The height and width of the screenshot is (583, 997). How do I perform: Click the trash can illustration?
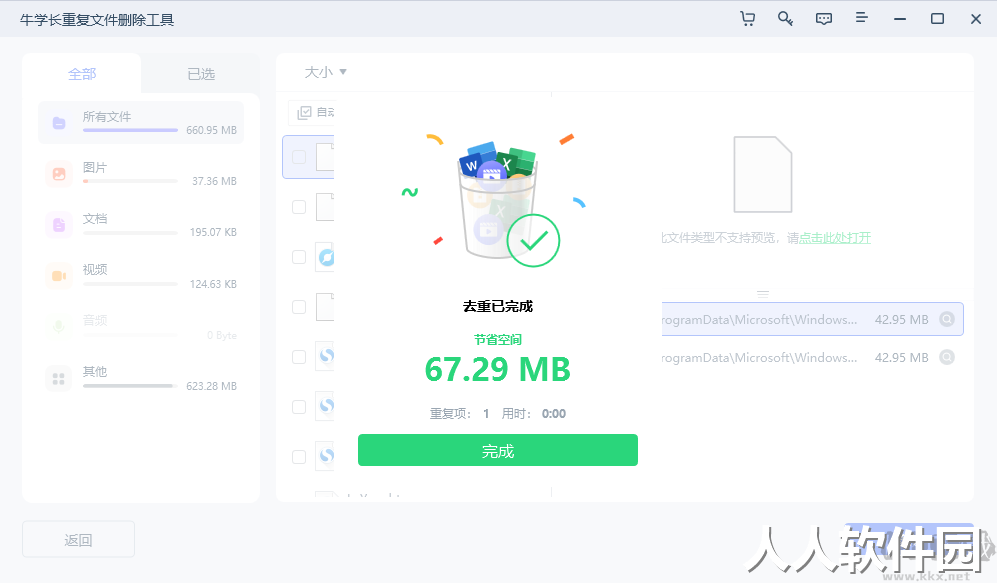coord(498,200)
